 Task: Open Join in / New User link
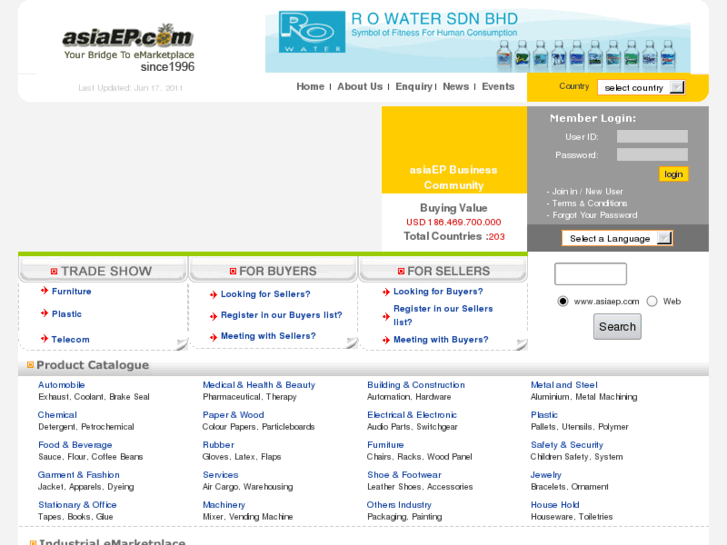[587, 191]
